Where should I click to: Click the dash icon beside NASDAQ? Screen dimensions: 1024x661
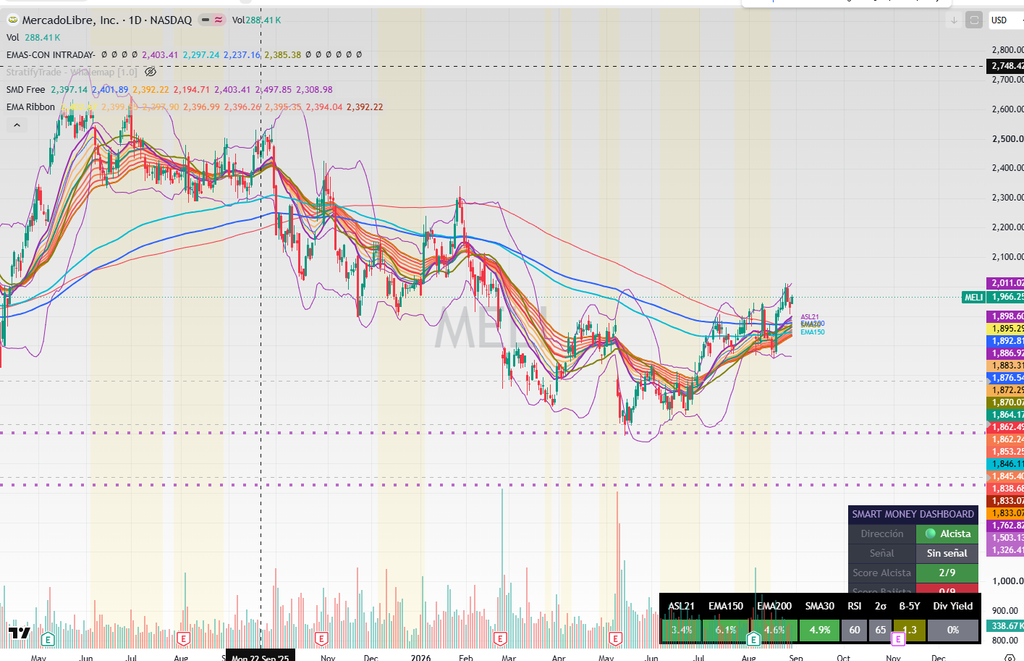205,20
